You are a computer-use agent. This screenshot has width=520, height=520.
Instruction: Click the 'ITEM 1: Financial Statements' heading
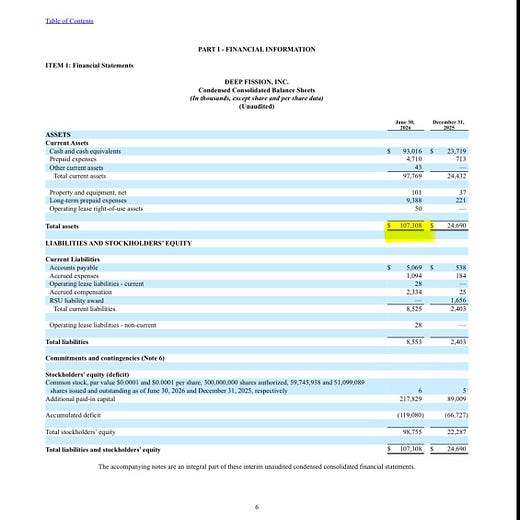pos(89,65)
